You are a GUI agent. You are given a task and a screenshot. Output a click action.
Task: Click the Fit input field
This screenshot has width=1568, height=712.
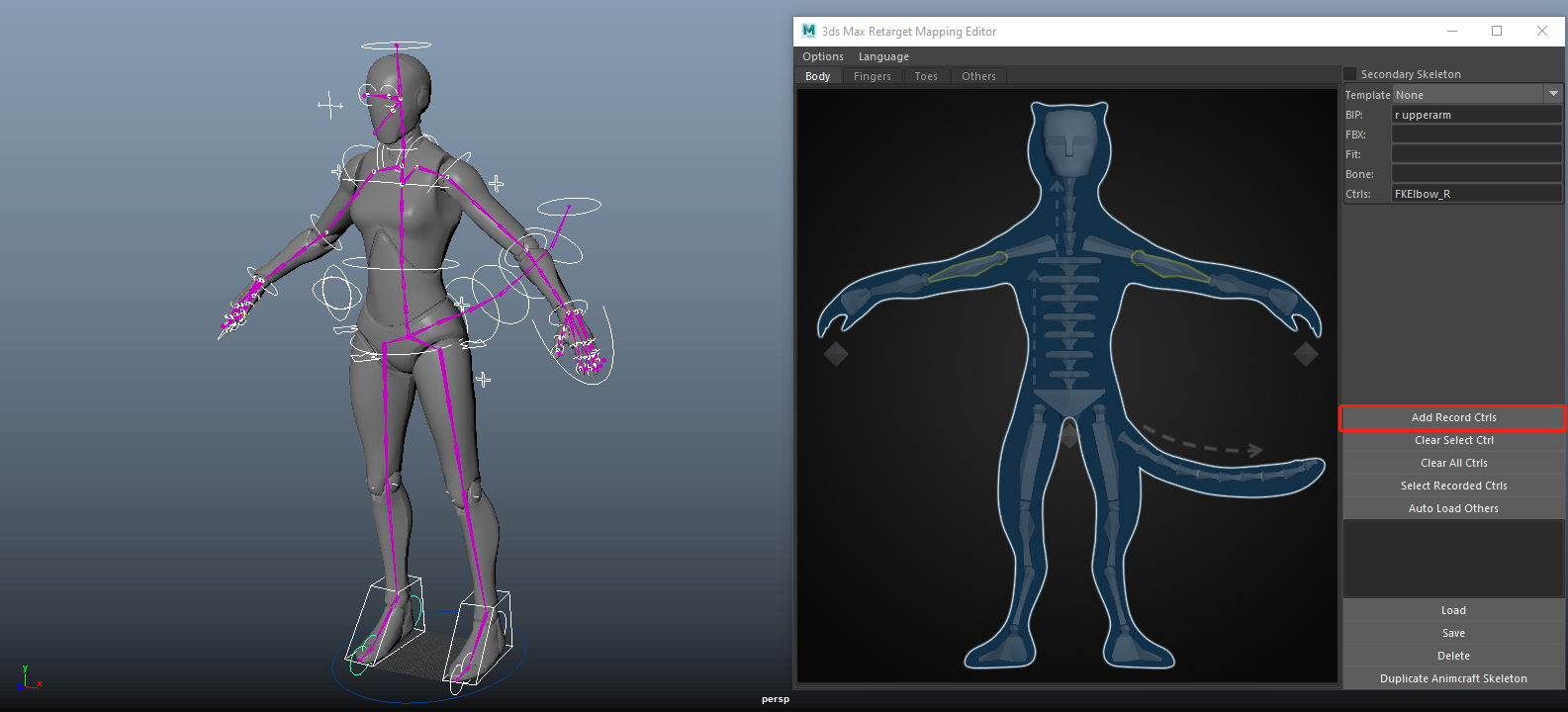click(x=1477, y=154)
